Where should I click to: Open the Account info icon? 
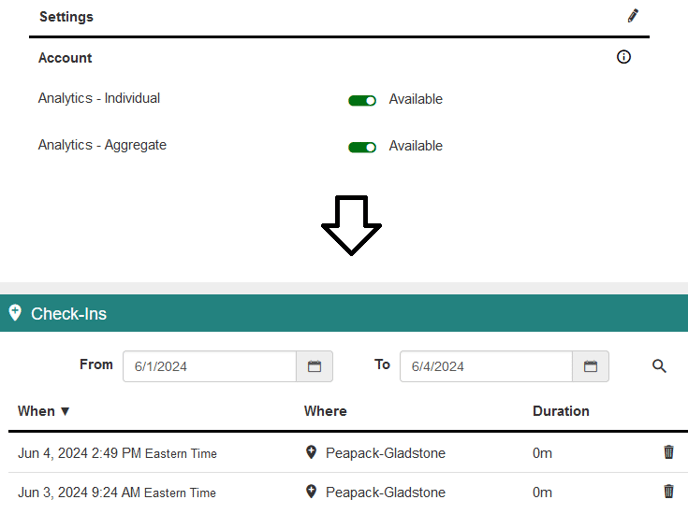[x=624, y=57]
